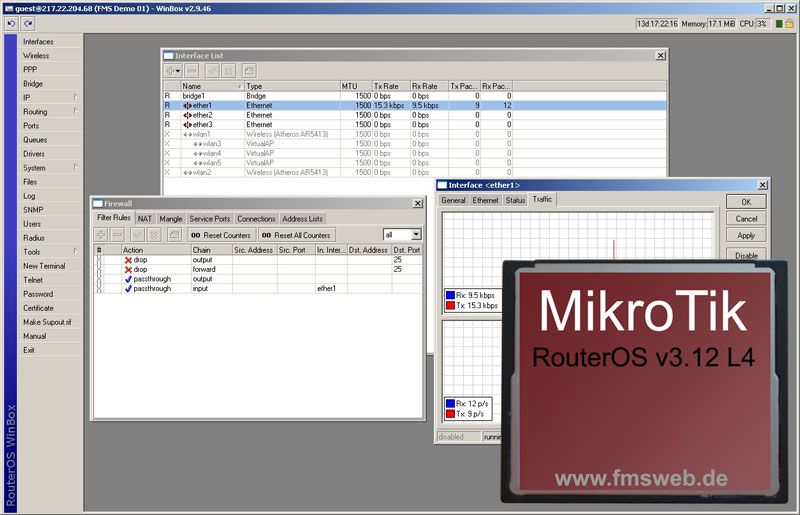800x515 pixels.
Task: Click the Disable (cross) icon in Interface List toolbar
Action: click(230, 71)
